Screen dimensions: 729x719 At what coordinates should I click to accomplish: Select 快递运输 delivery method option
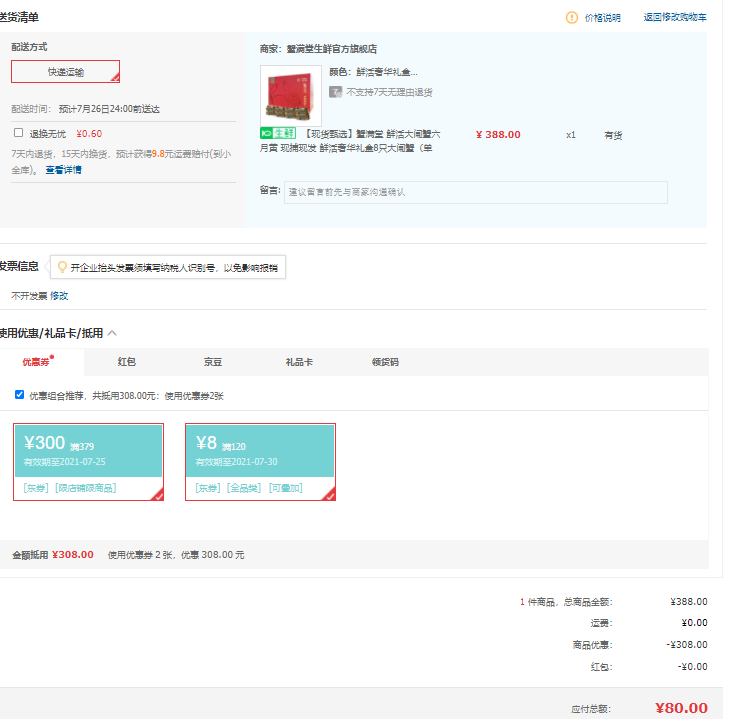pyautogui.click(x=66, y=72)
